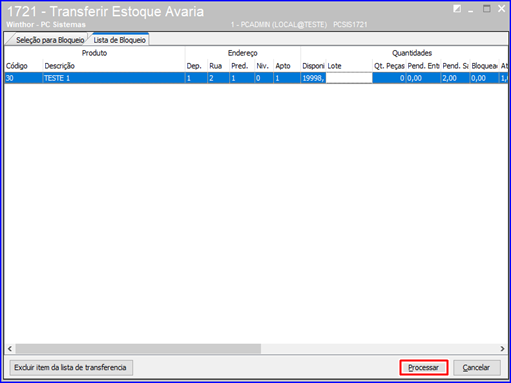The height and width of the screenshot is (383, 511).
Task: Click Excluir item da lista de transferencia
Action: coord(71,367)
